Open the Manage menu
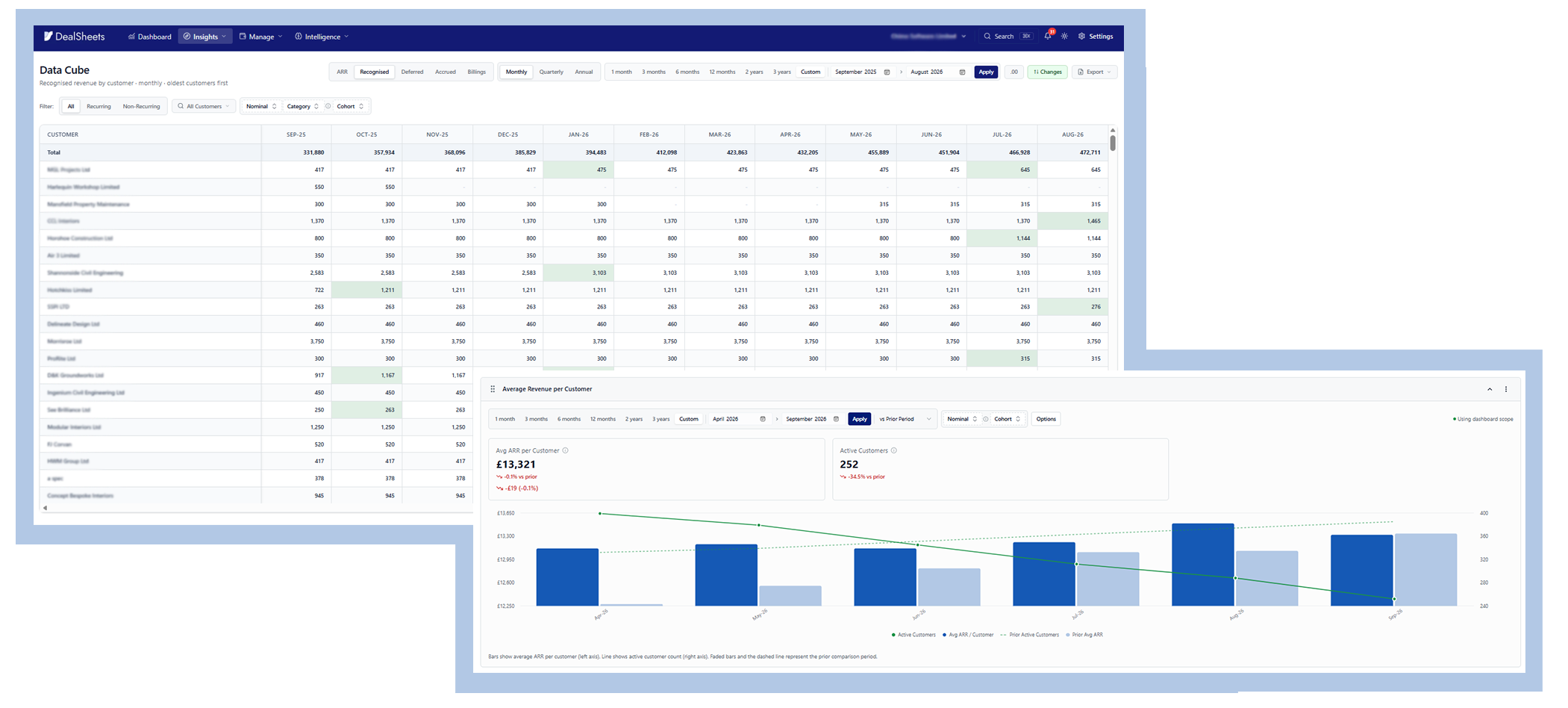This screenshot has width=1568, height=708. (261, 37)
